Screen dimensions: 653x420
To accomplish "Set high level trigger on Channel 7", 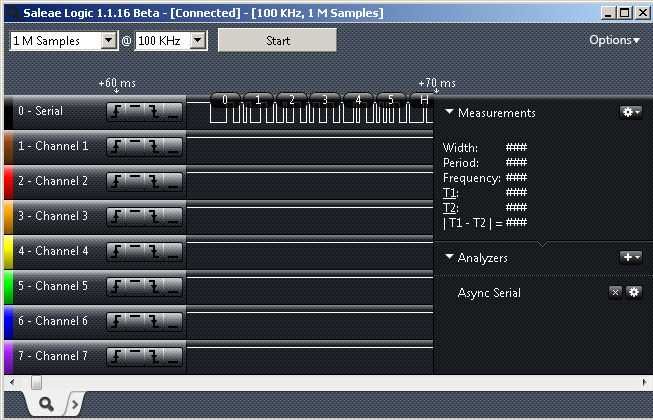I will pyautogui.click(x=135, y=356).
